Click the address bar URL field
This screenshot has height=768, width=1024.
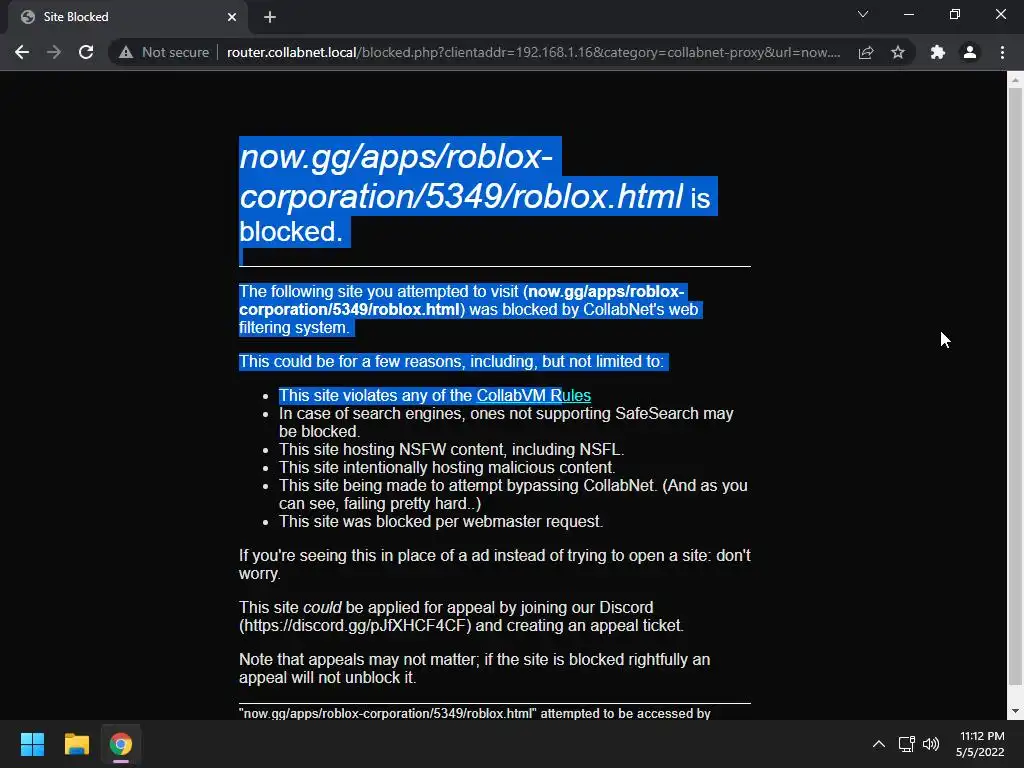534,52
